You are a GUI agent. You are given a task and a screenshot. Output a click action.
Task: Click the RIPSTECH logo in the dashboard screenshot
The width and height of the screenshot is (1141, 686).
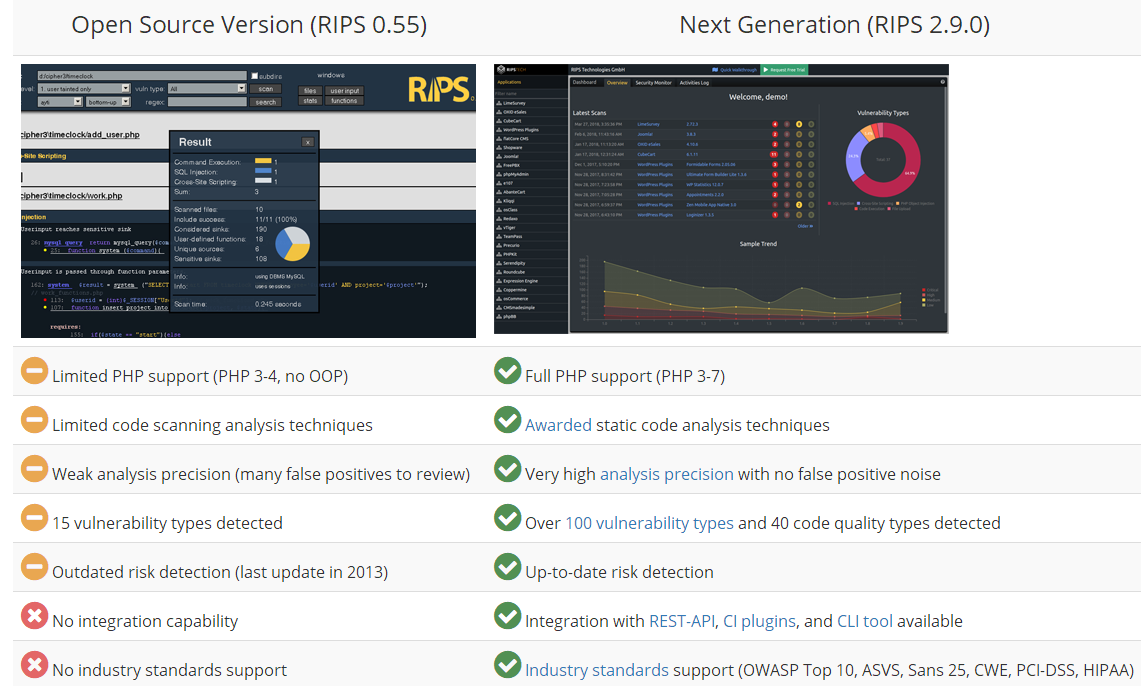pyautogui.click(x=511, y=70)
